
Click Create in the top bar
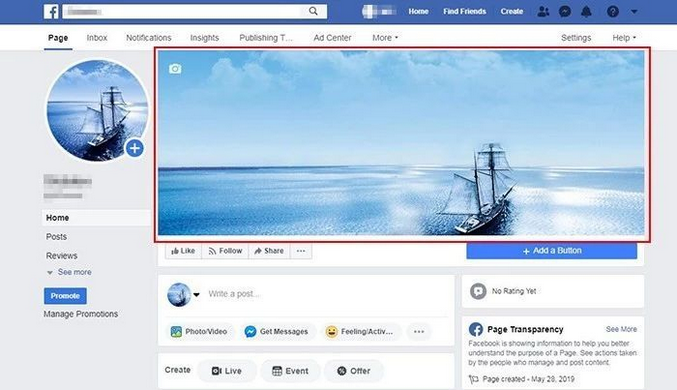pos(512,12)
